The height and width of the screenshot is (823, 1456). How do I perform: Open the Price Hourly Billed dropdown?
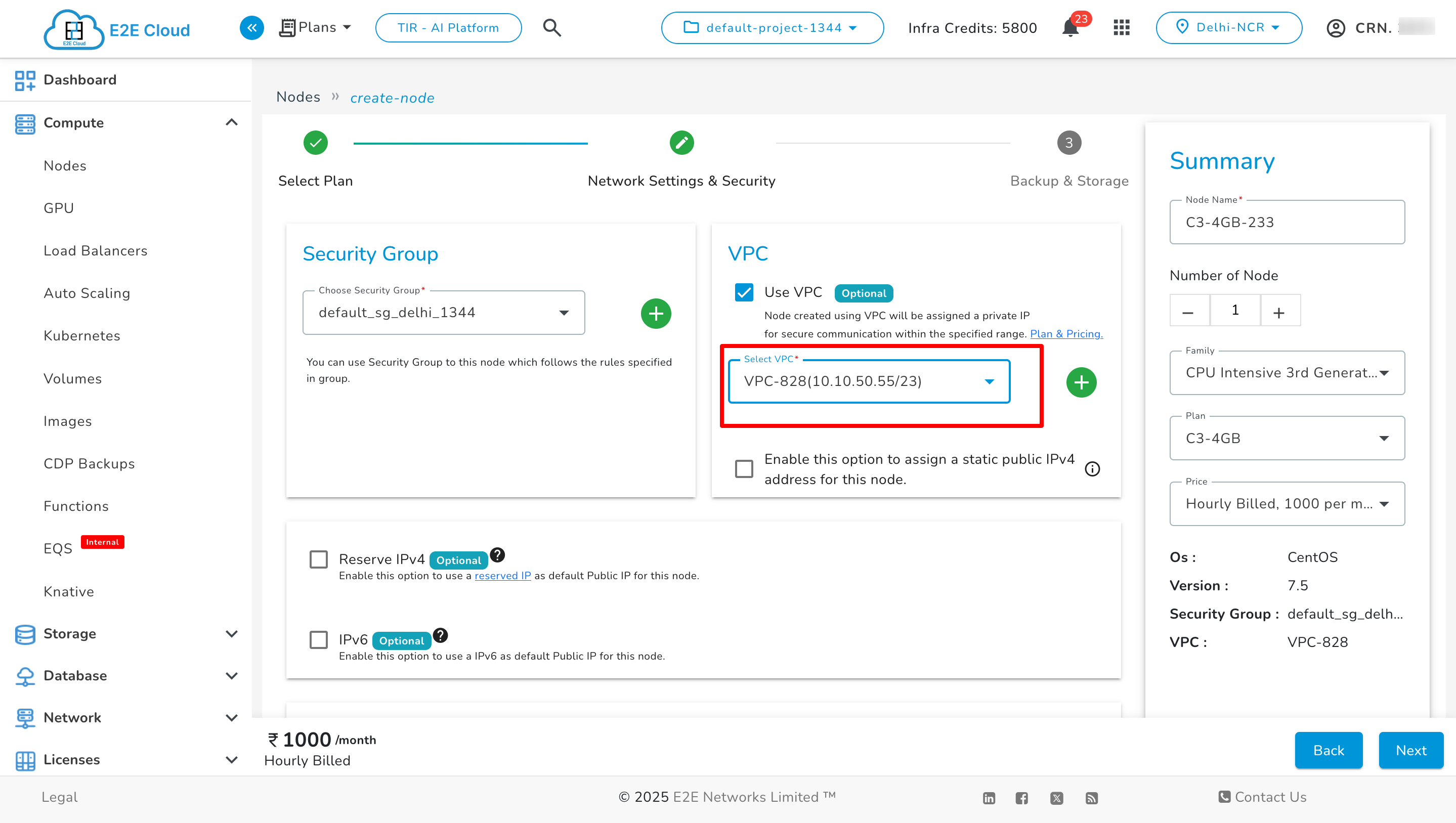1287,504
